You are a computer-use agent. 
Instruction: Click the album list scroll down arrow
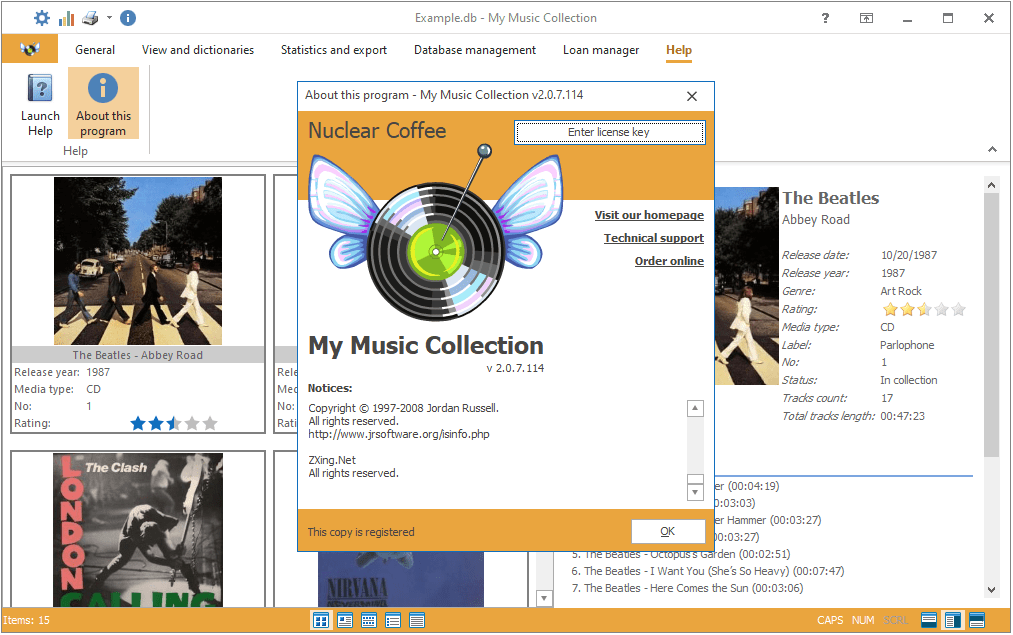[x=544, y=598]
